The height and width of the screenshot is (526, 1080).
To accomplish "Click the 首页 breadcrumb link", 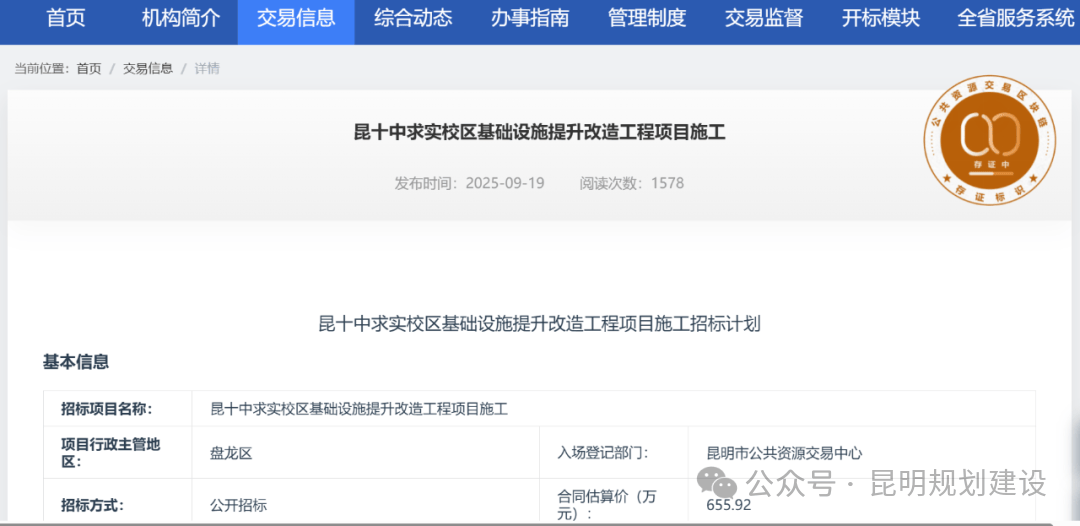I will (x=89, y=69).
